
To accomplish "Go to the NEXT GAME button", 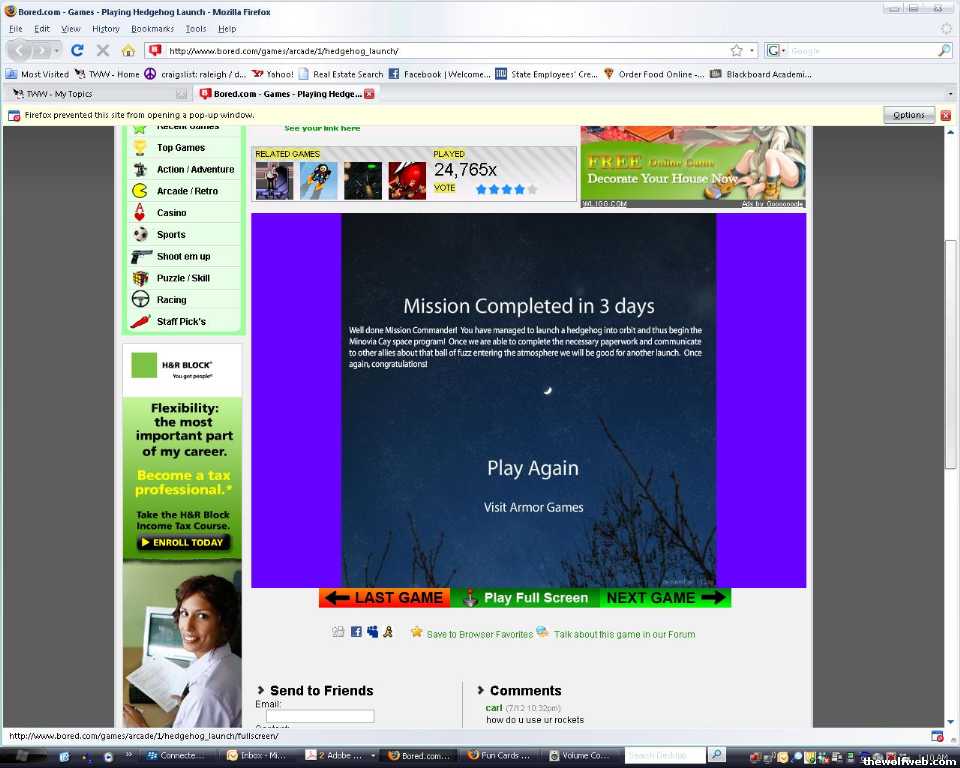I will coord(665,598).
